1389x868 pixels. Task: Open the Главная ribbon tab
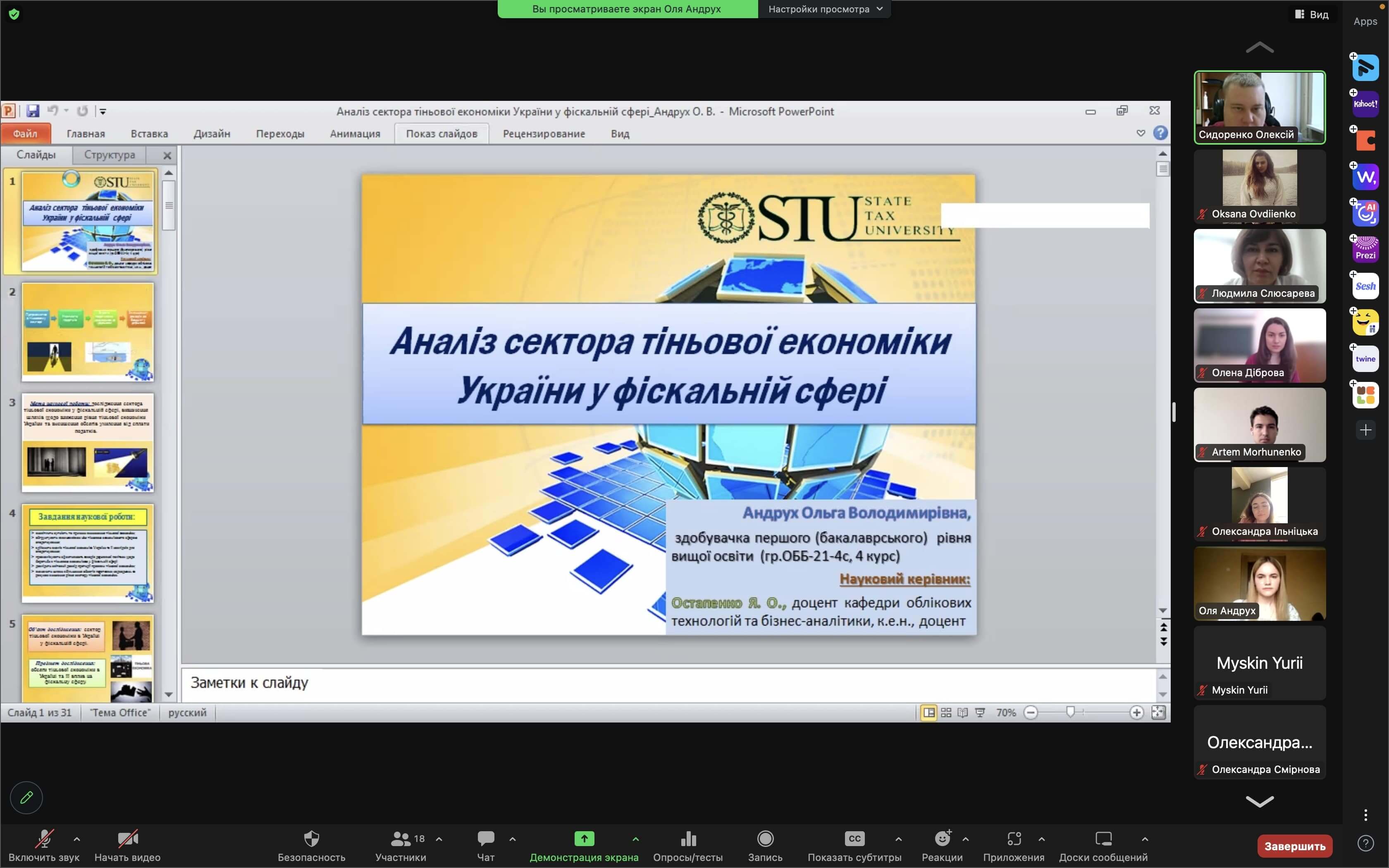[x=86, y=133]
